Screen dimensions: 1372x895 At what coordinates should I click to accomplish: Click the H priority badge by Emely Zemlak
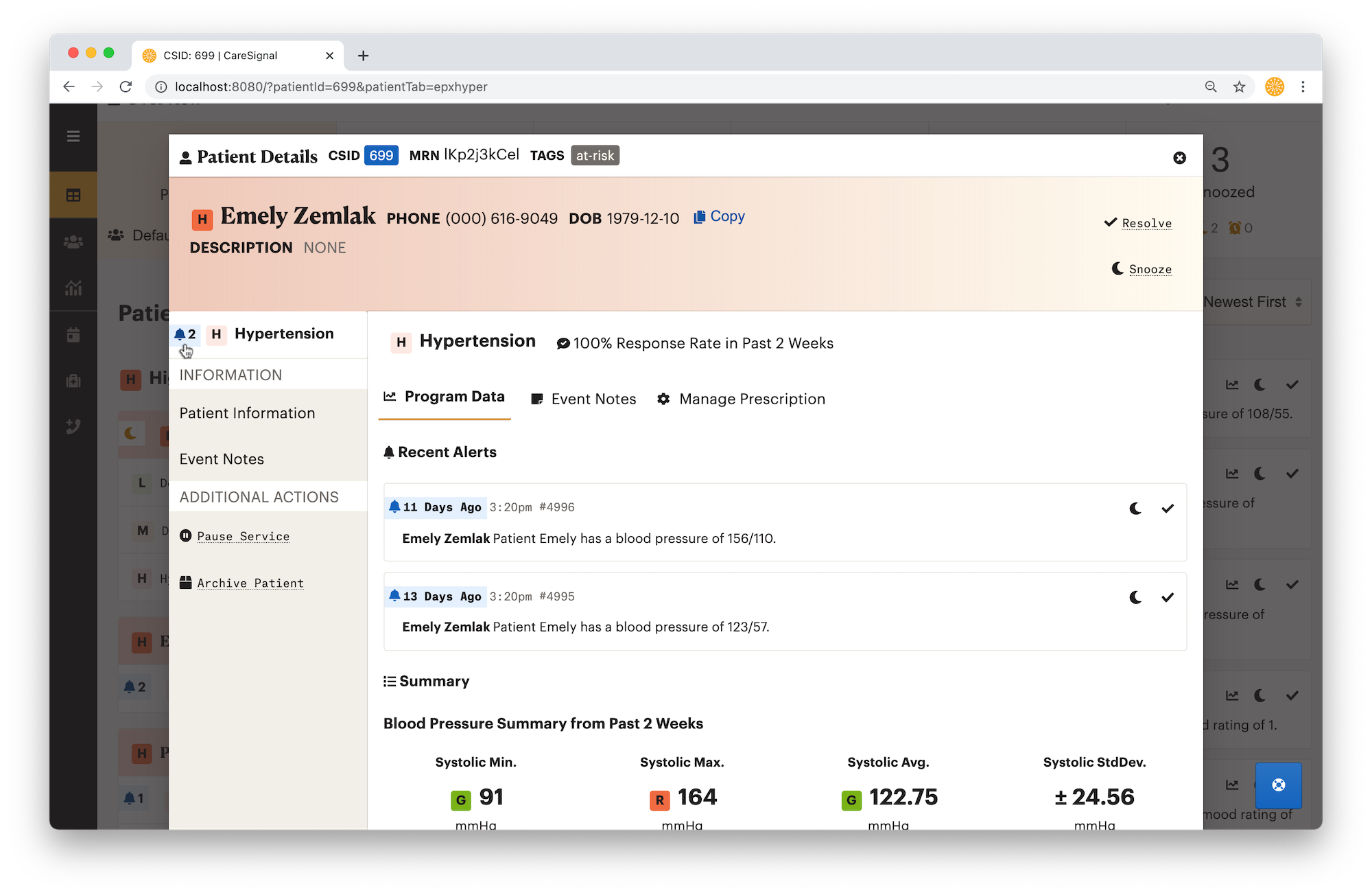[202, 220]
